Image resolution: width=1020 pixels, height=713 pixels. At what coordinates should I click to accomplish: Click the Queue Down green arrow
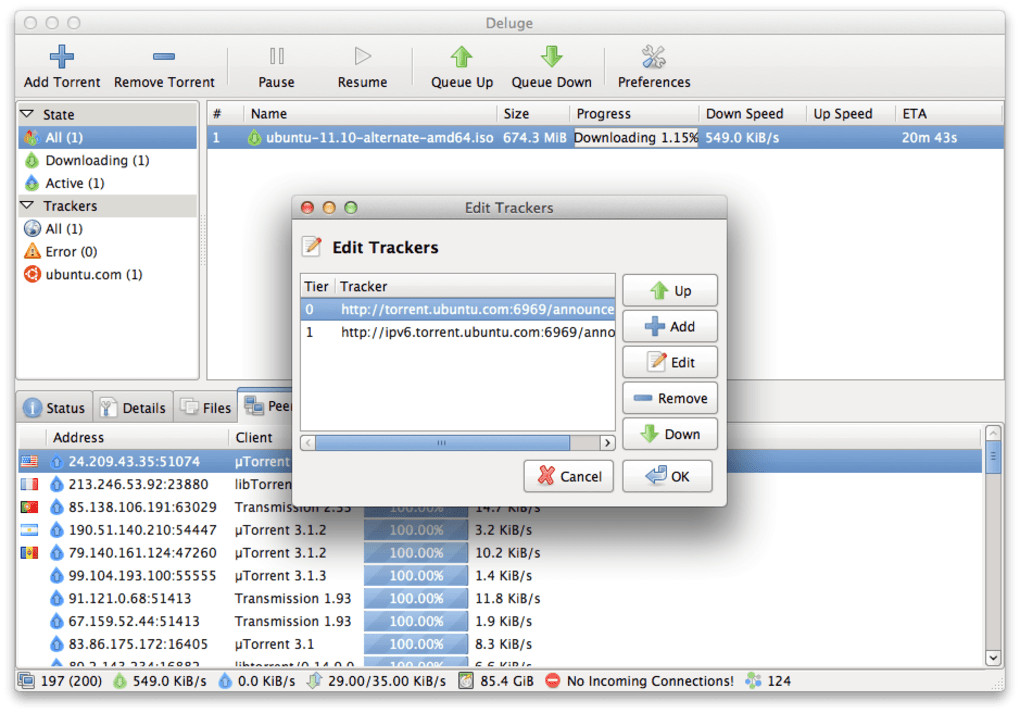[551, 57]
